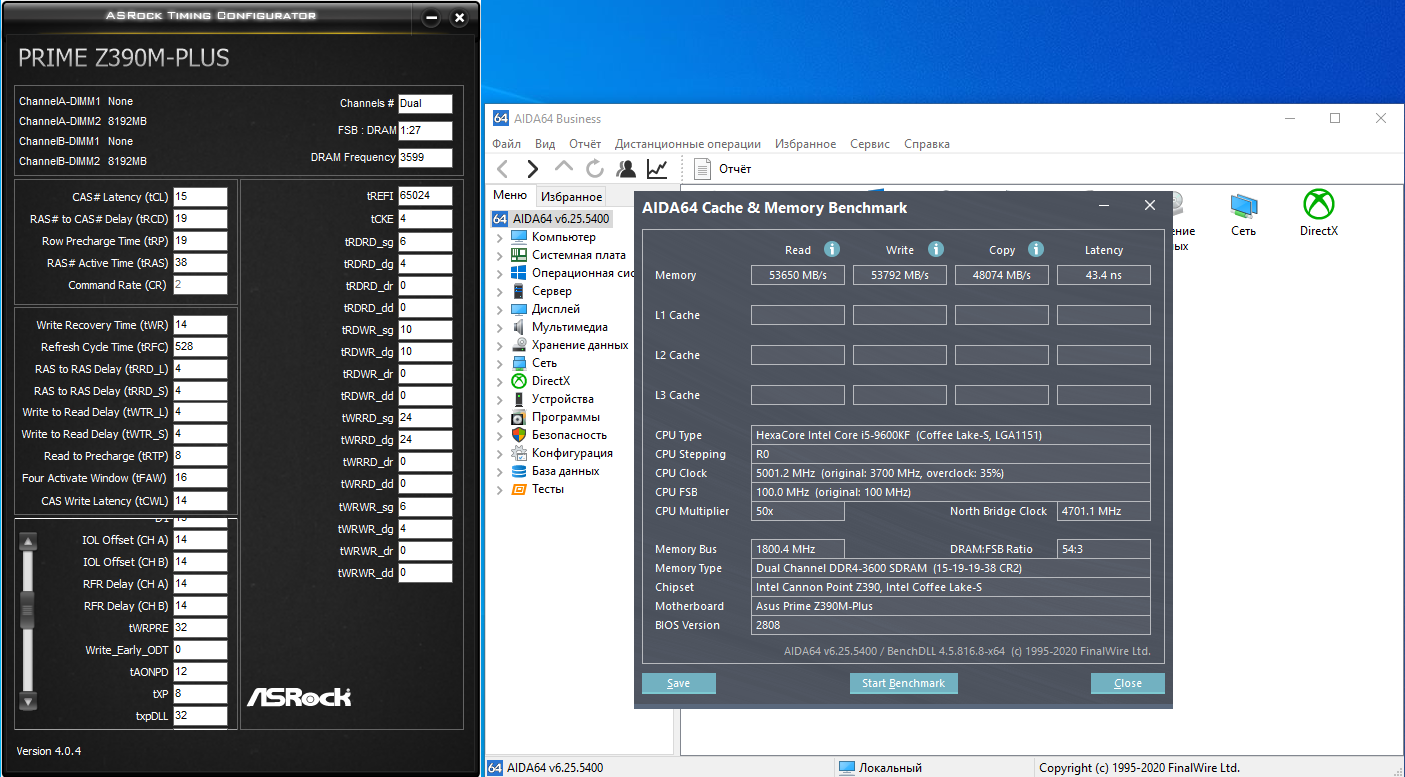This screenshot has height=777, width=1405.
Task: Click Start Benchmark button
Action: (x=904, y=683)
